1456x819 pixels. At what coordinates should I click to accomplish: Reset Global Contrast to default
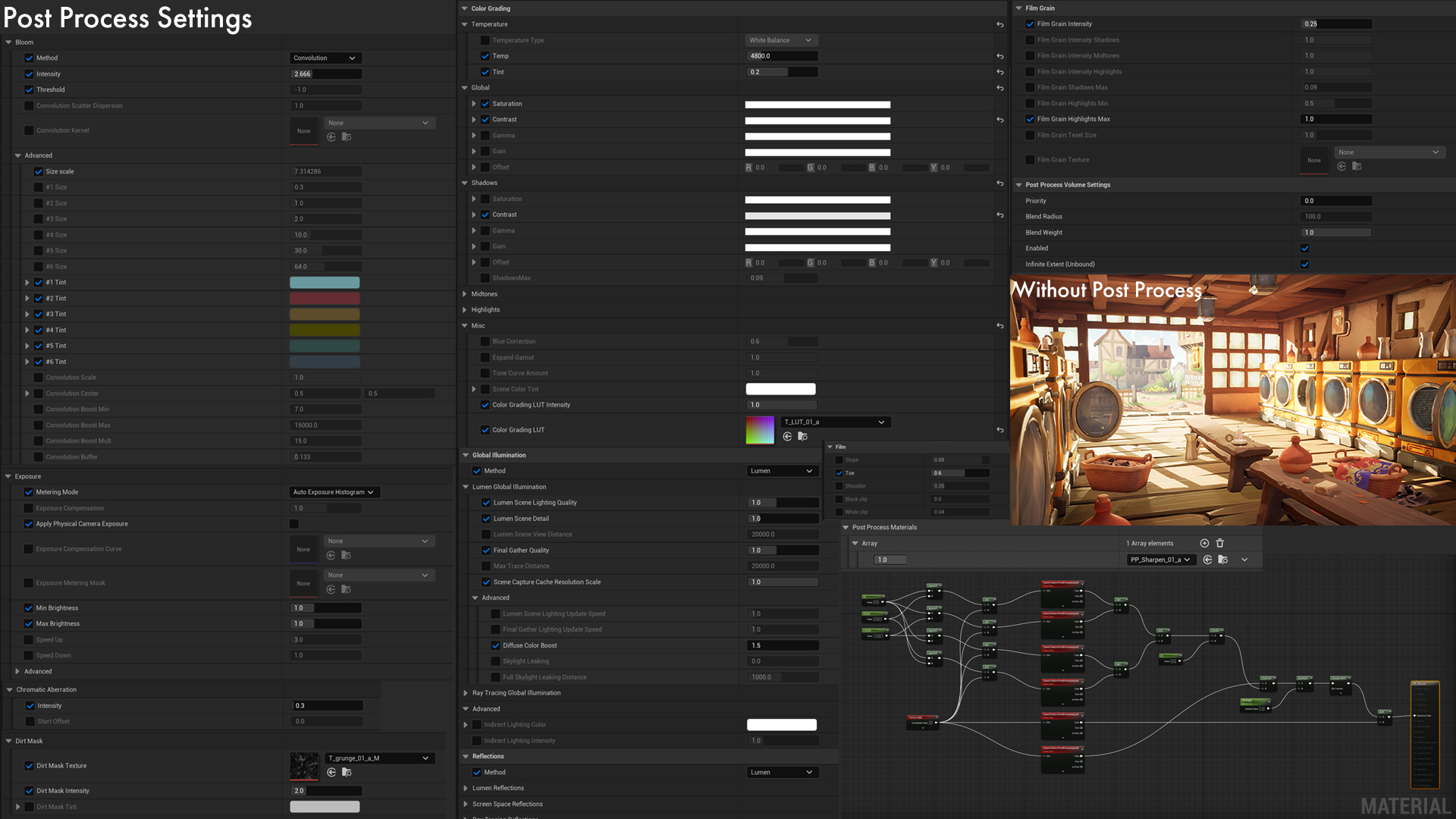(x=999, y=120)
